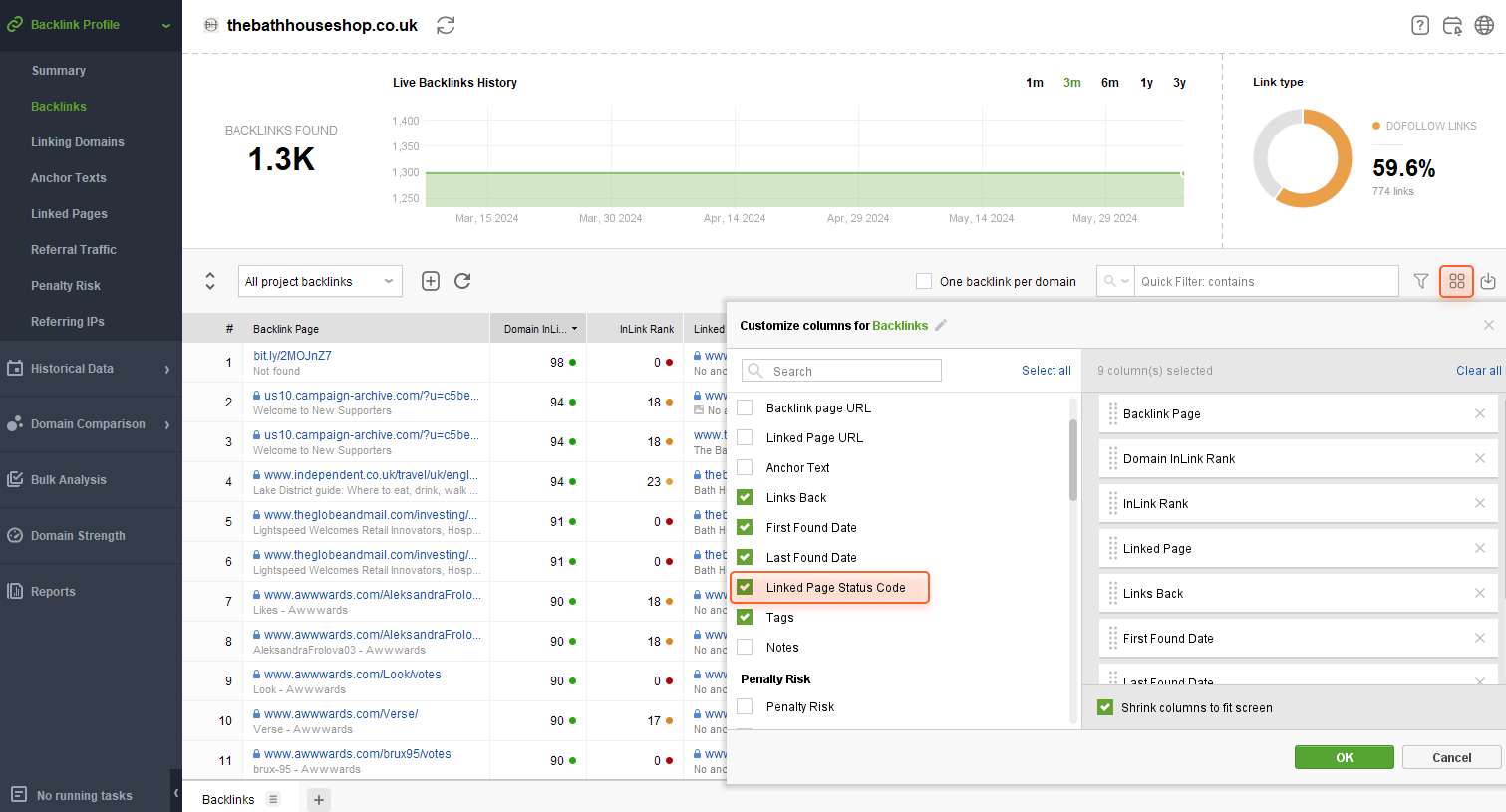Open Linking Domains in the sidebar
This screenshot has height=812, width=1506.
point(78,142)
